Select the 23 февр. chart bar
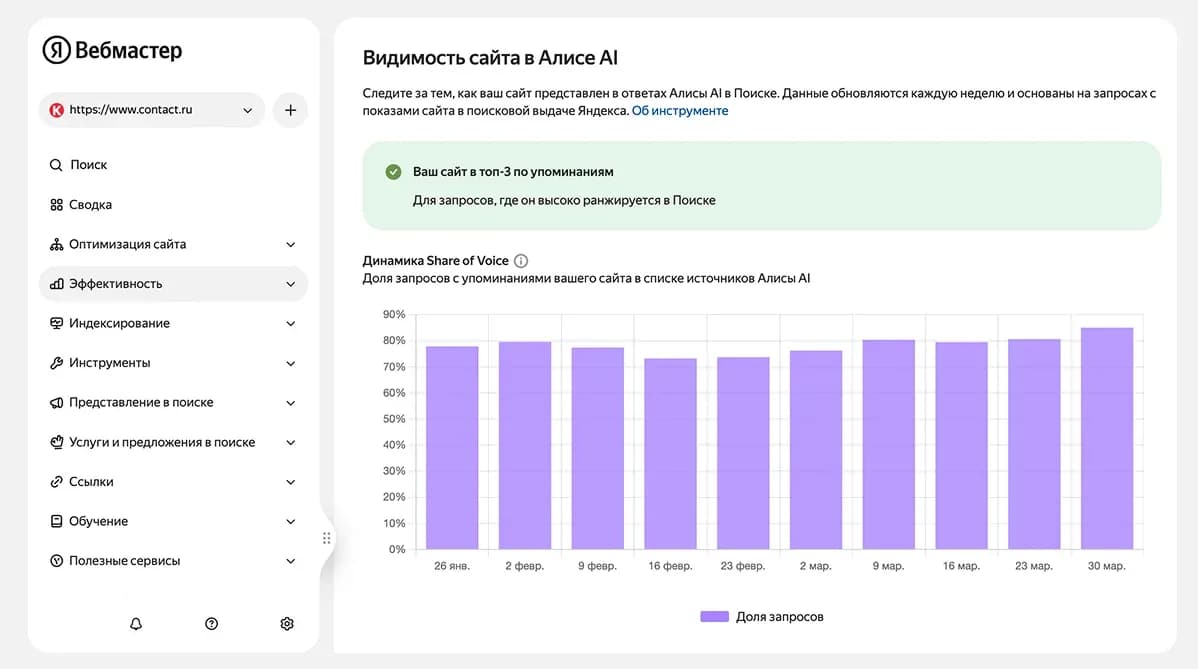The width and height of the screenshot is (1198, 669). pyautogui.click(x=743, y=454)
